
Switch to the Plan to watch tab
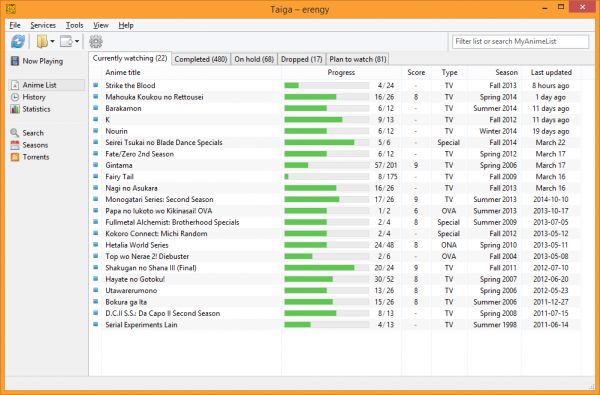tap(358, 59)
